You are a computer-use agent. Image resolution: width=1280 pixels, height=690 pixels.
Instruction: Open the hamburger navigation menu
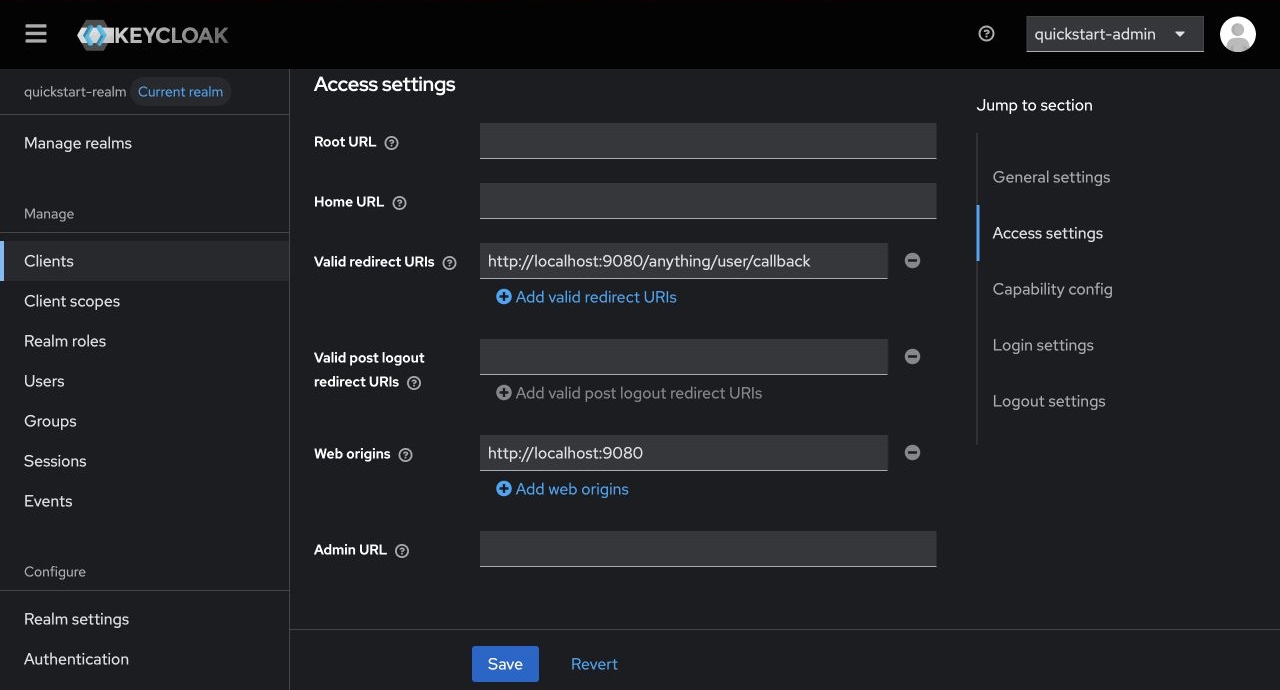(36, 34)
